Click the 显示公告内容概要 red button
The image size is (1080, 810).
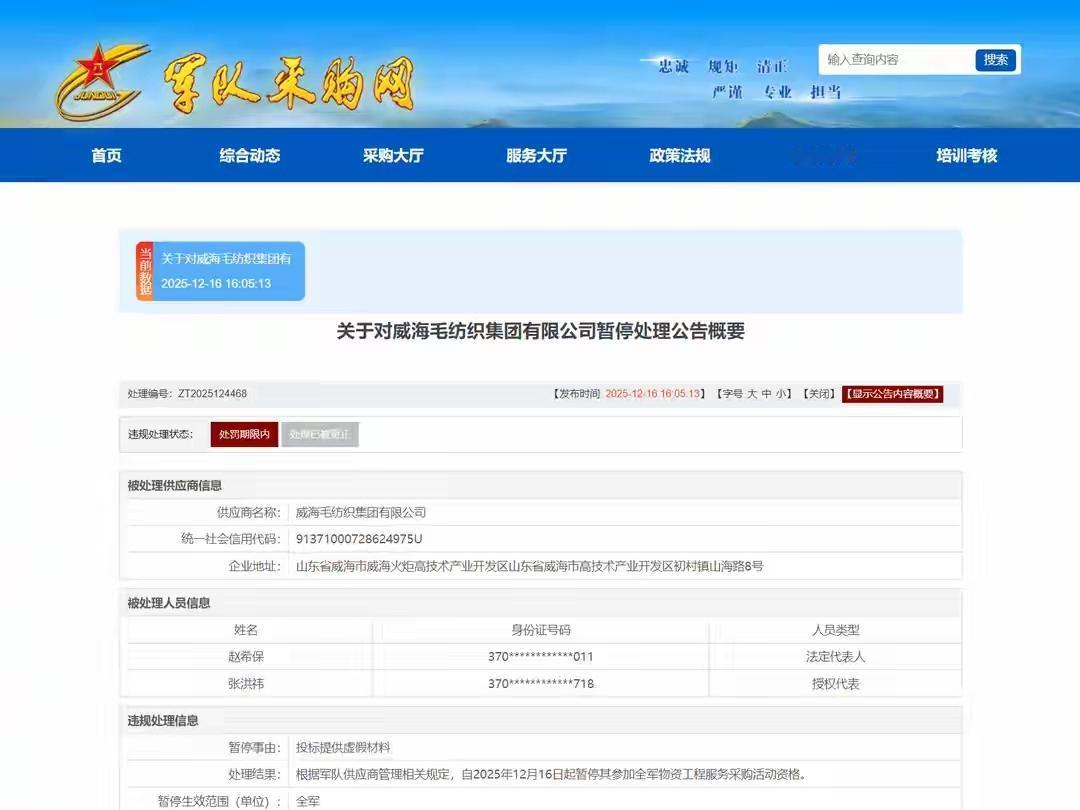(892, 393)
